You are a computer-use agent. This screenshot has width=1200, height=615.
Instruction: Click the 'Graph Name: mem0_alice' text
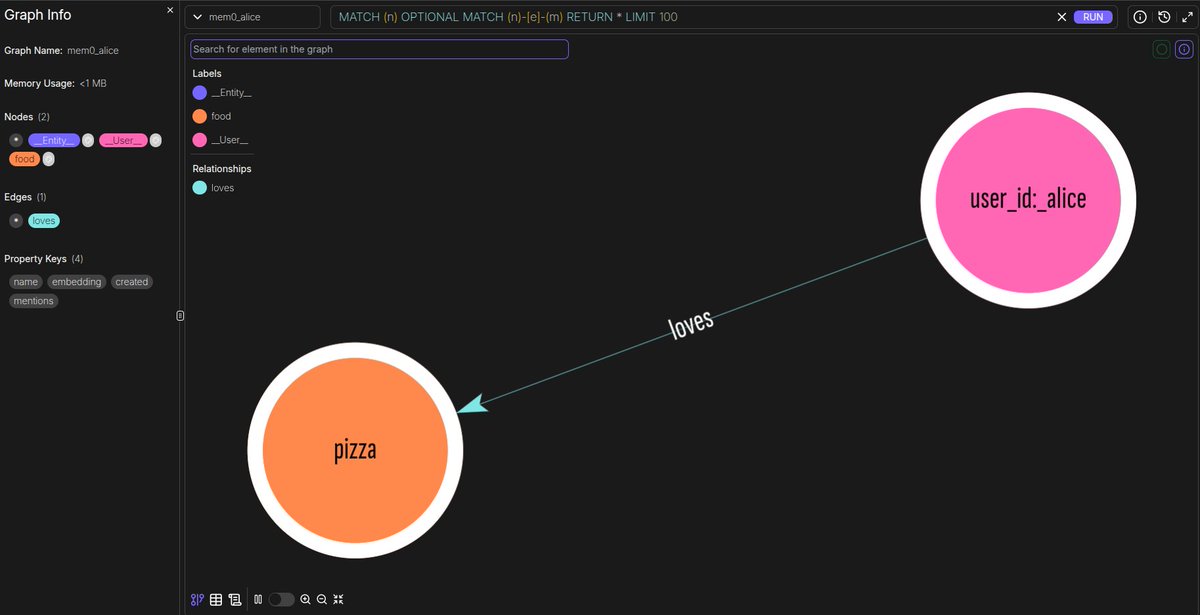click(62, 50)
